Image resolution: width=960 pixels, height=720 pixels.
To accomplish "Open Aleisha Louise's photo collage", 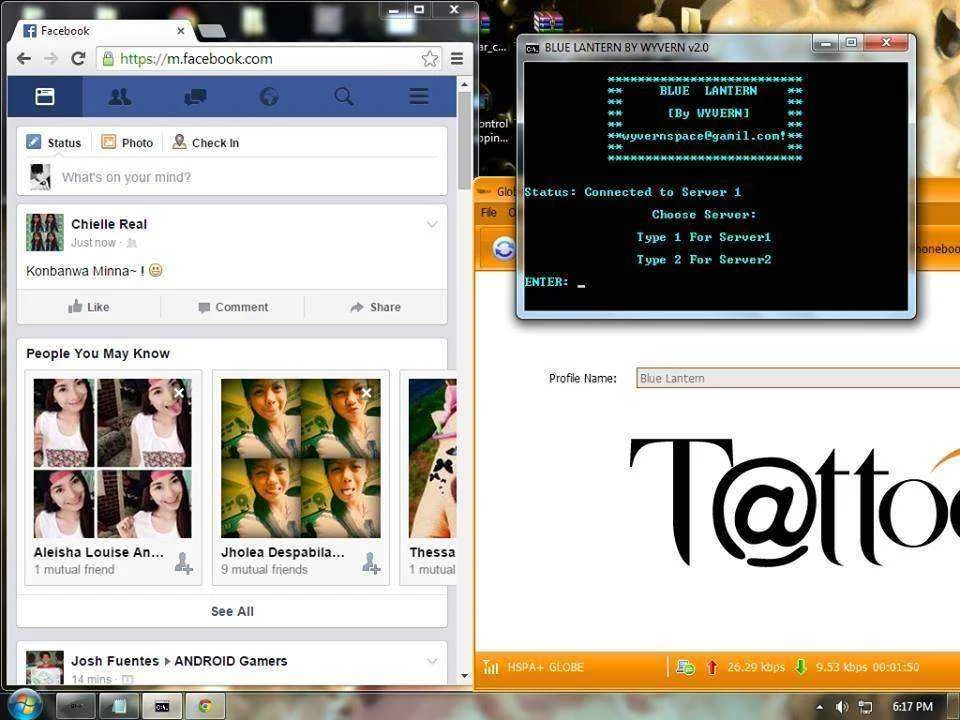I will pos(113,458).
